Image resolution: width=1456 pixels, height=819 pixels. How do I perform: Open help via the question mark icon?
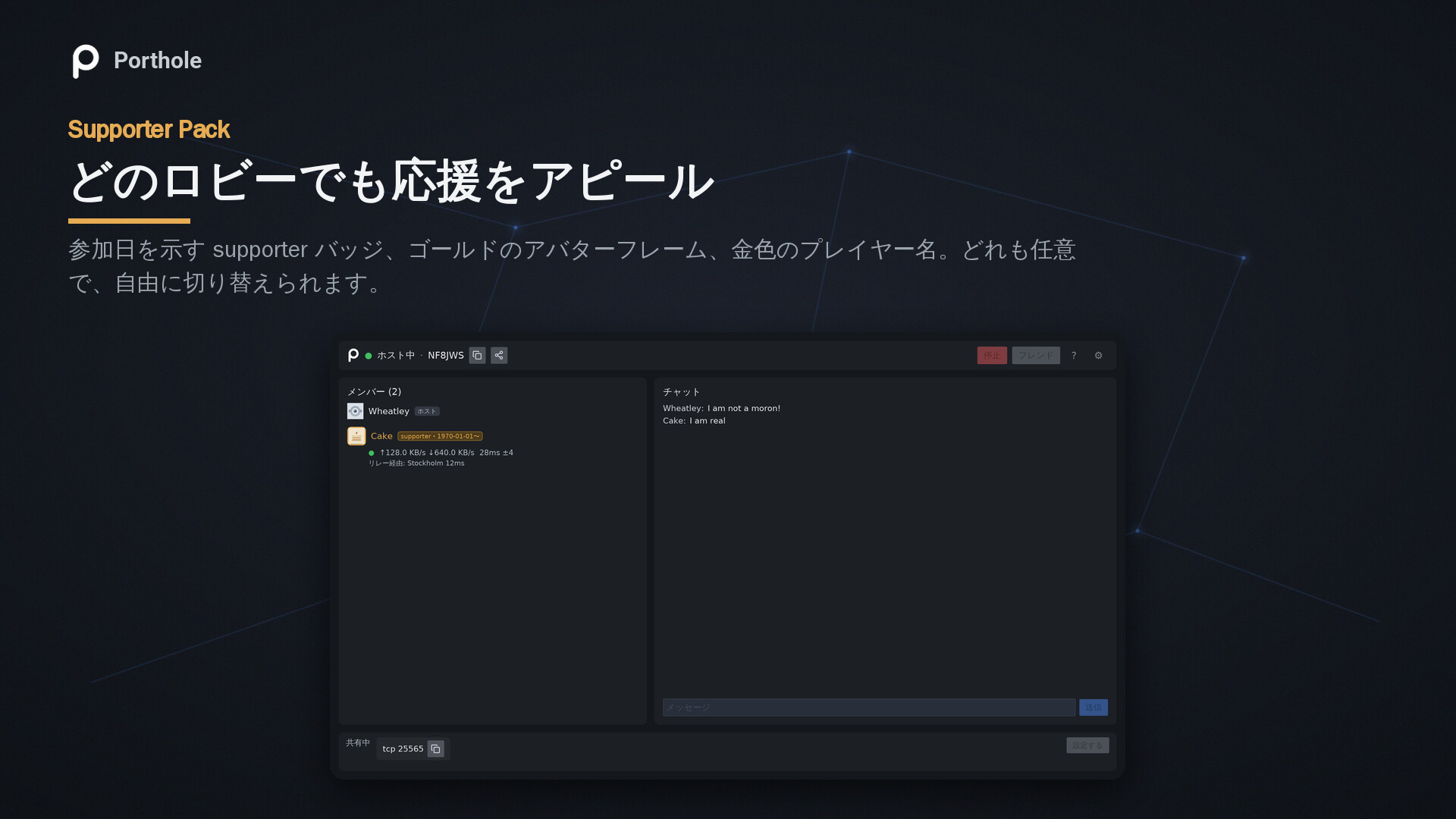pos(1074,355)
